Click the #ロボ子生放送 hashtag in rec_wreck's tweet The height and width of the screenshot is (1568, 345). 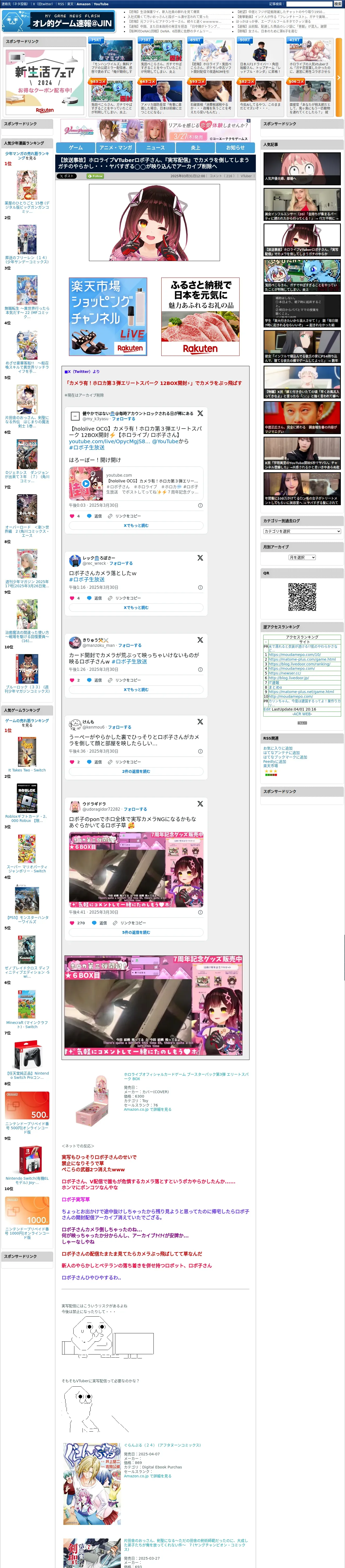pyautogui.click(x=87, y=579)
